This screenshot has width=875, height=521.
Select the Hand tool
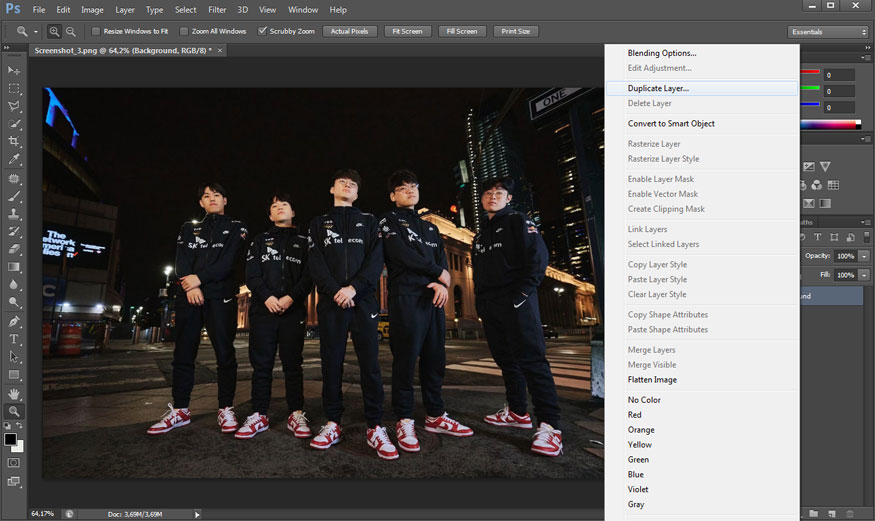pos(13,394)
